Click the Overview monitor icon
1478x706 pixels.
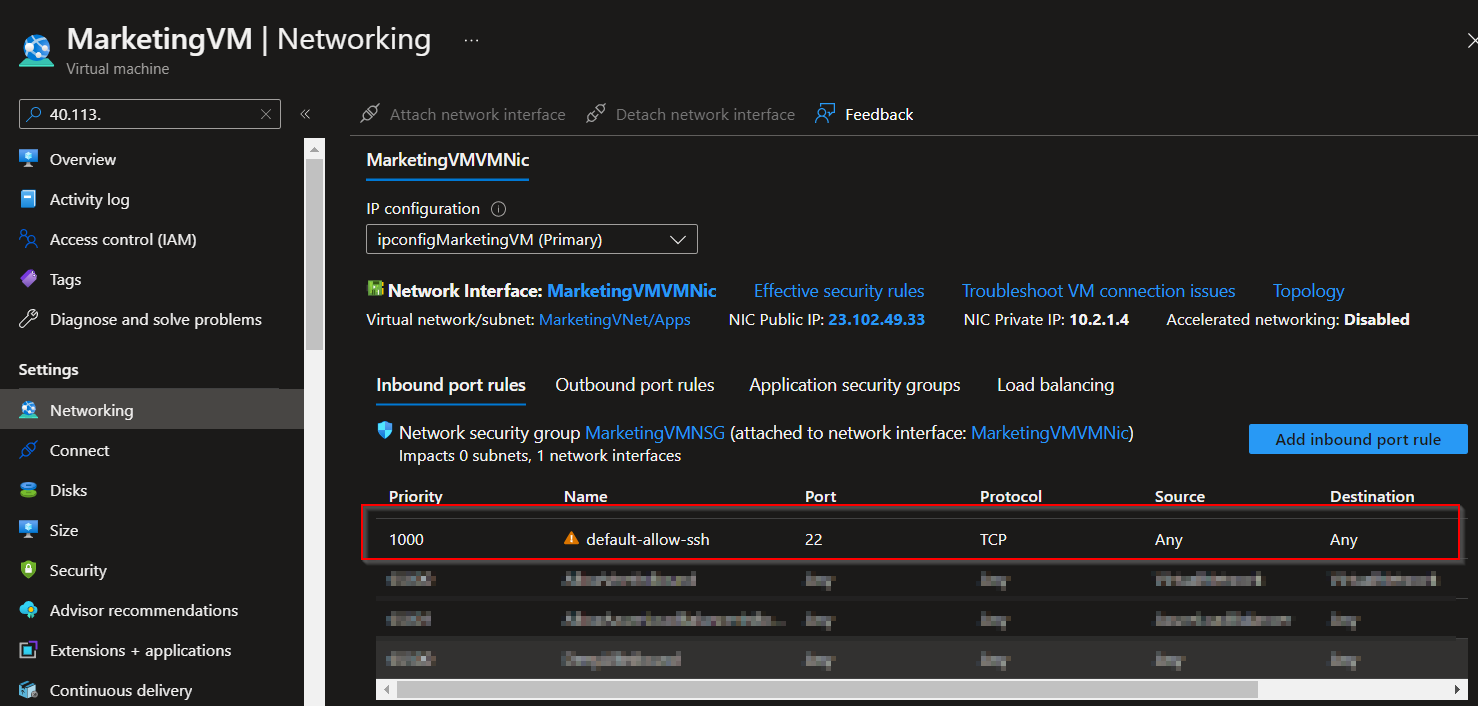click(x=29, y=159)
